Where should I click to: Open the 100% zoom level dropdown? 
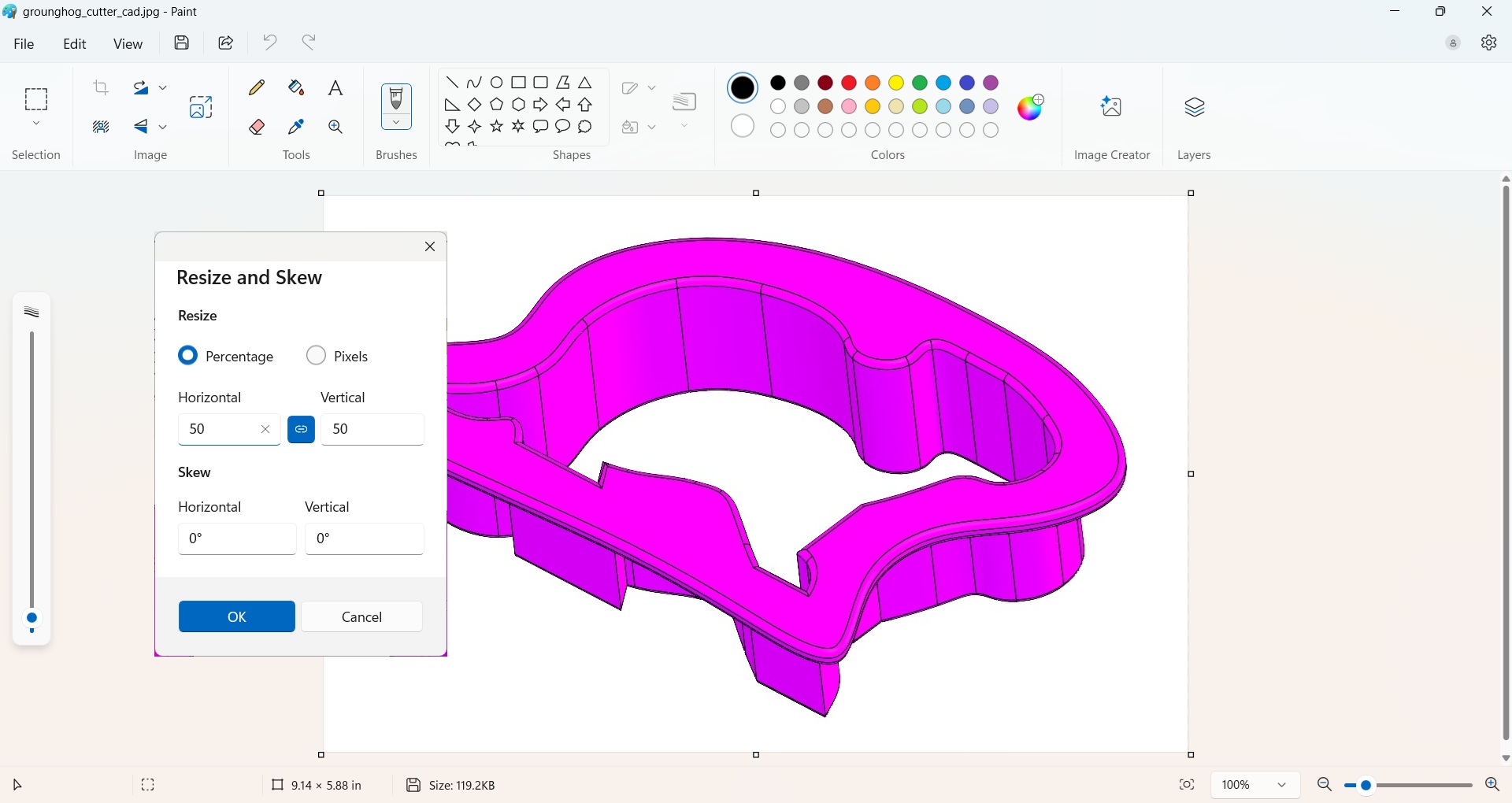point(1255,785)
